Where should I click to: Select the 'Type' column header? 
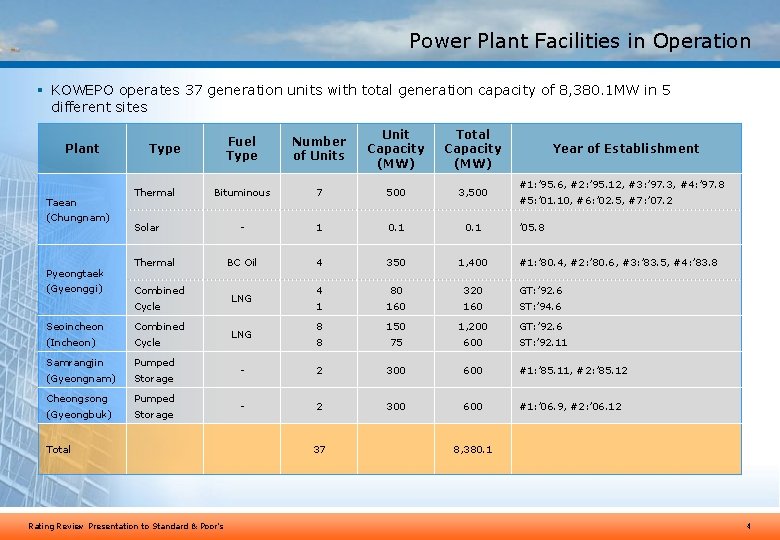(x=165, y=148)
